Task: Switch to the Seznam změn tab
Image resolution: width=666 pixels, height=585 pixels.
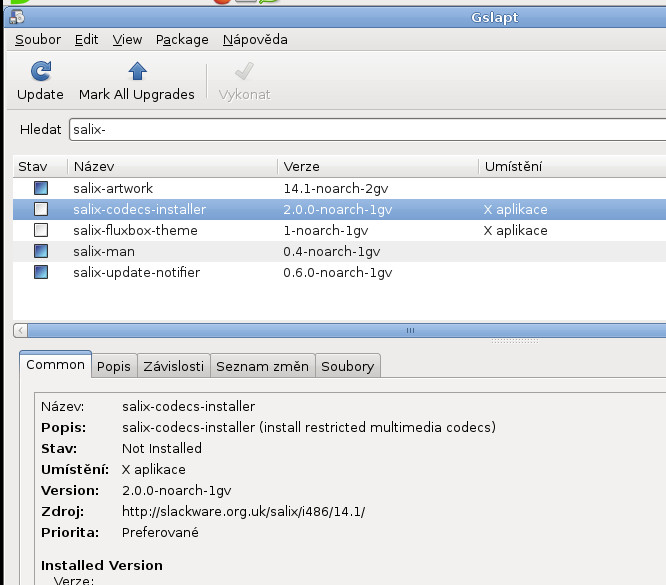Action: pyautogui.click(x=262, y=366)
